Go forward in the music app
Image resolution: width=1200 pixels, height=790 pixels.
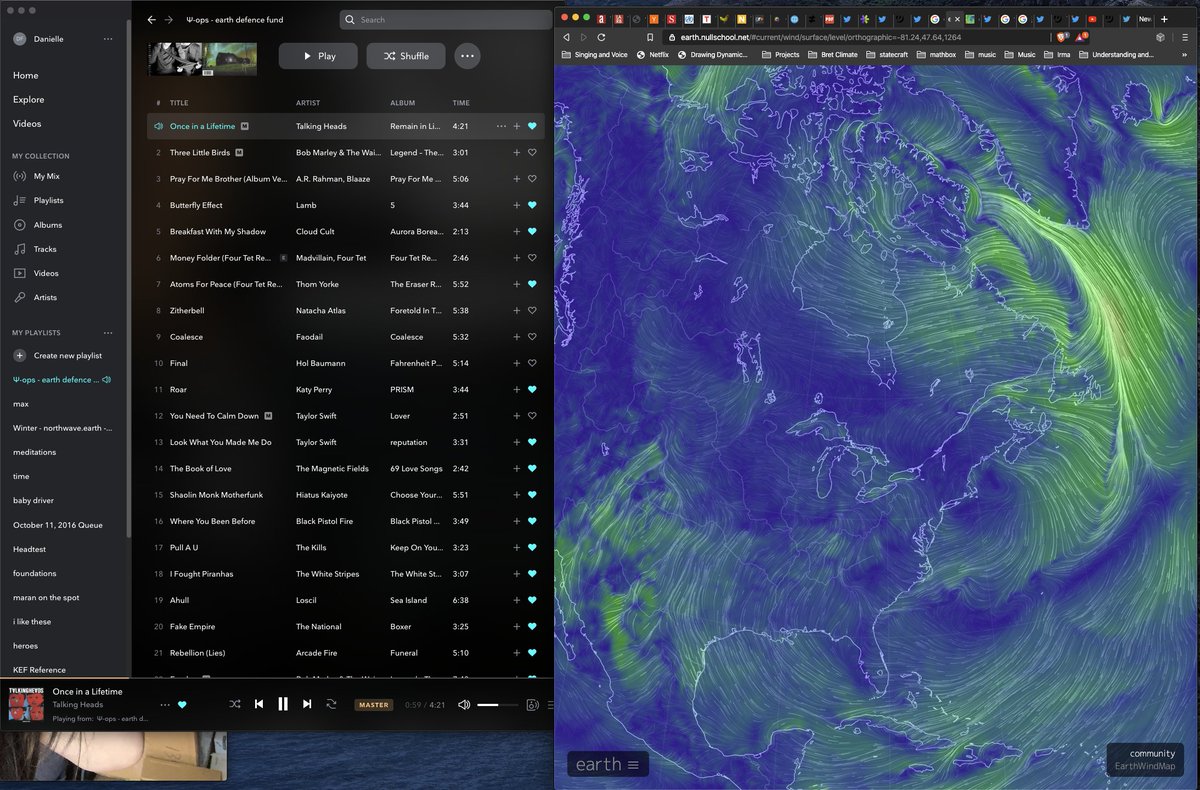(169, 19)
